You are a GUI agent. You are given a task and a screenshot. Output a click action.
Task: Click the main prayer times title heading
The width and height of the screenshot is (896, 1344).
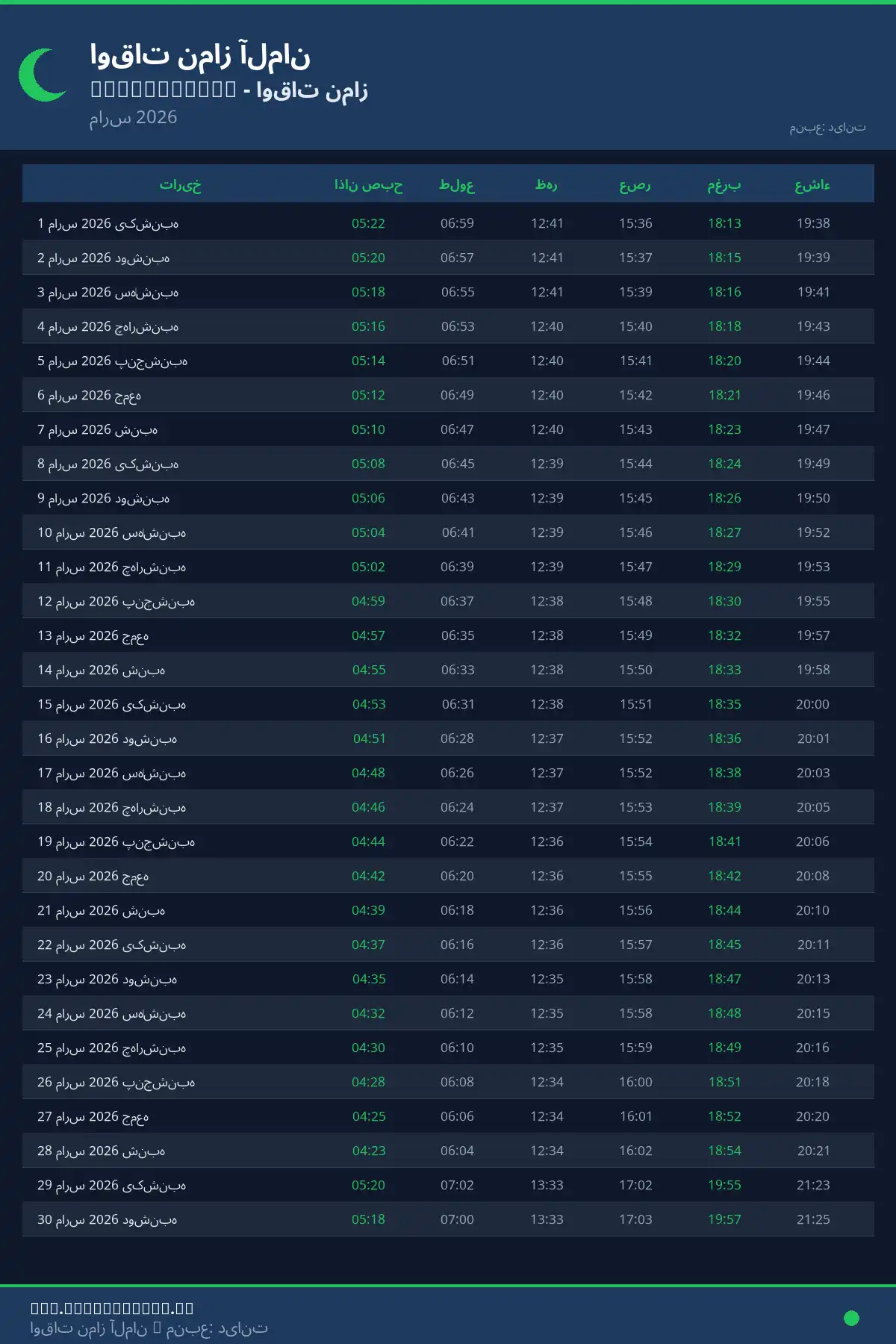coord(200,55)
